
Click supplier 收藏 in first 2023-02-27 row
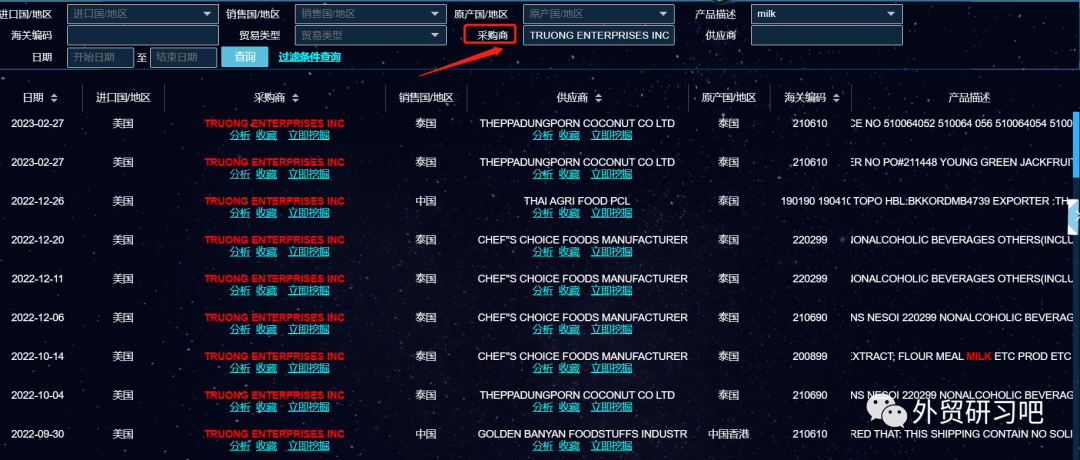click(570, 135)
